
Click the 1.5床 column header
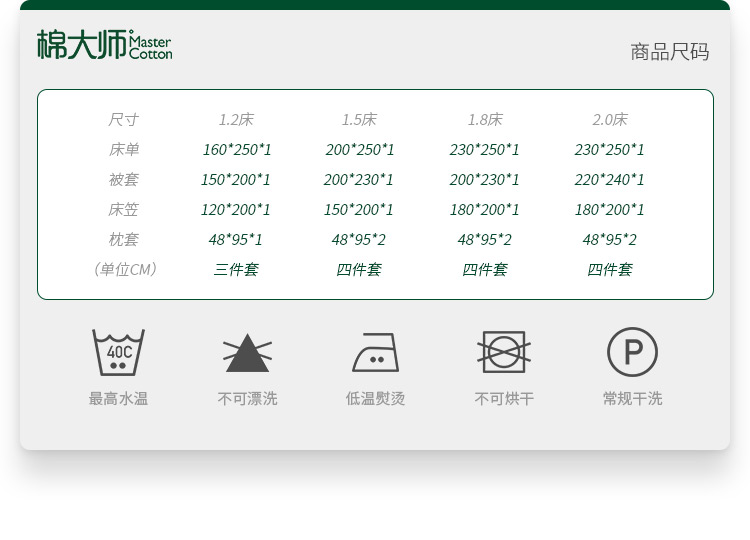click(359, 120)
